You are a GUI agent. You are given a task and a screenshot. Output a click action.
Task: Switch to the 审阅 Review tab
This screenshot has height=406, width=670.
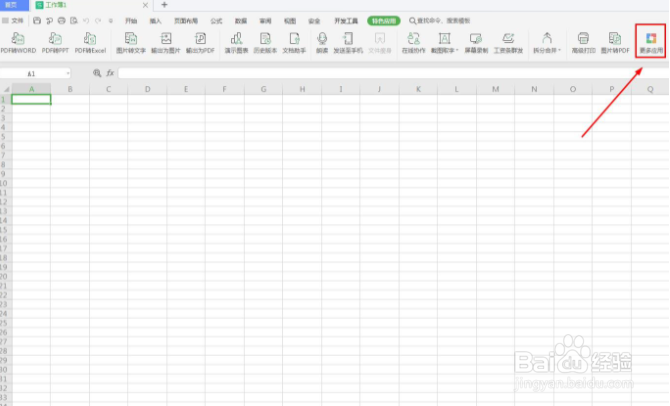[x=265, y=21]
